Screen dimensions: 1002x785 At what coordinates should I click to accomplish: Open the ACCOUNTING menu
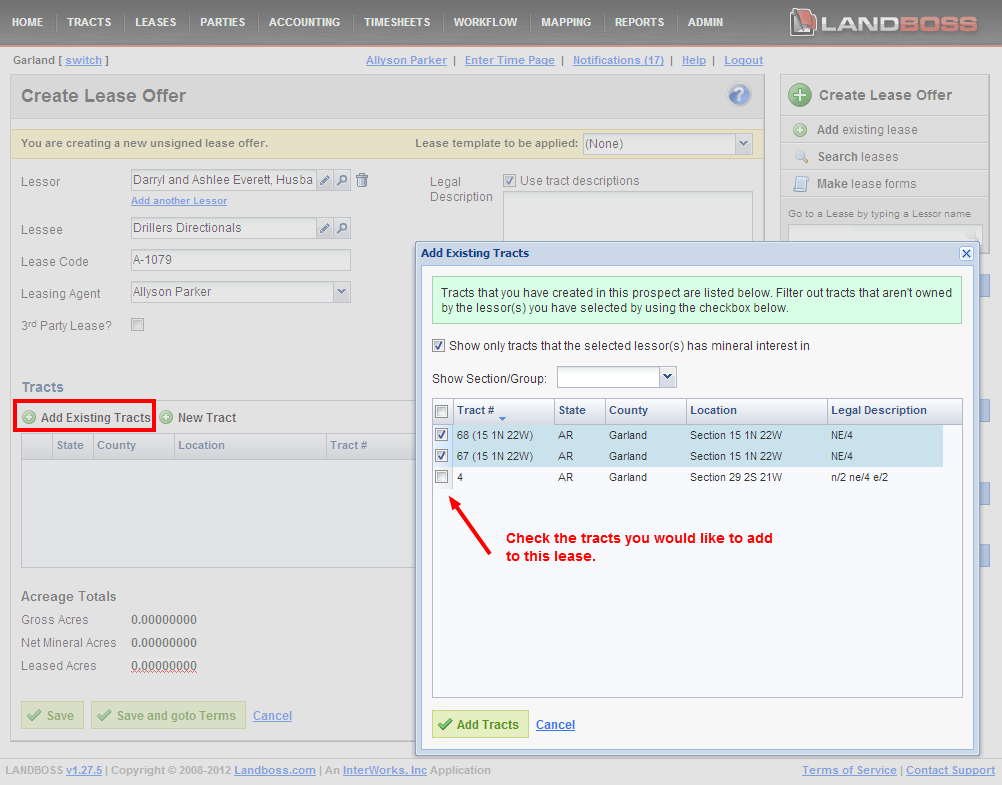(304, 22)
